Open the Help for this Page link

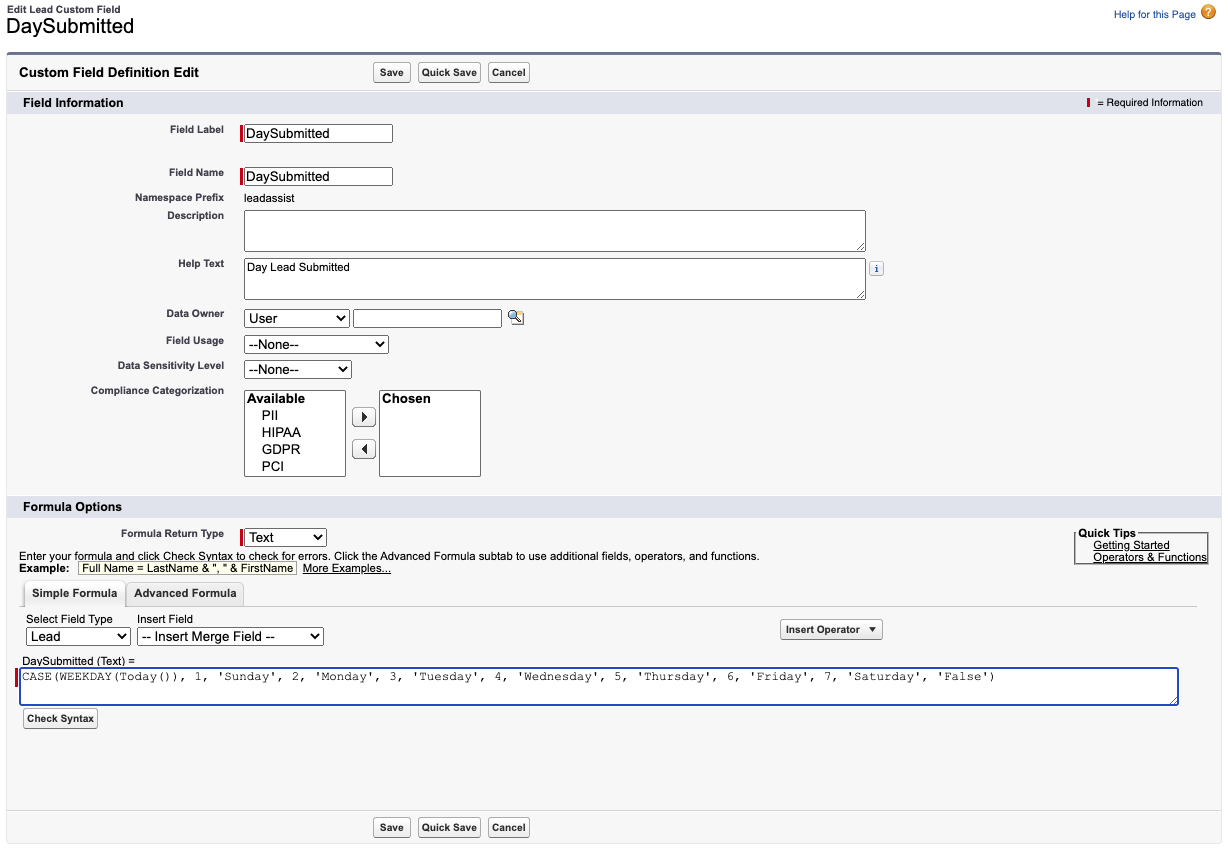coord(1154,15)
